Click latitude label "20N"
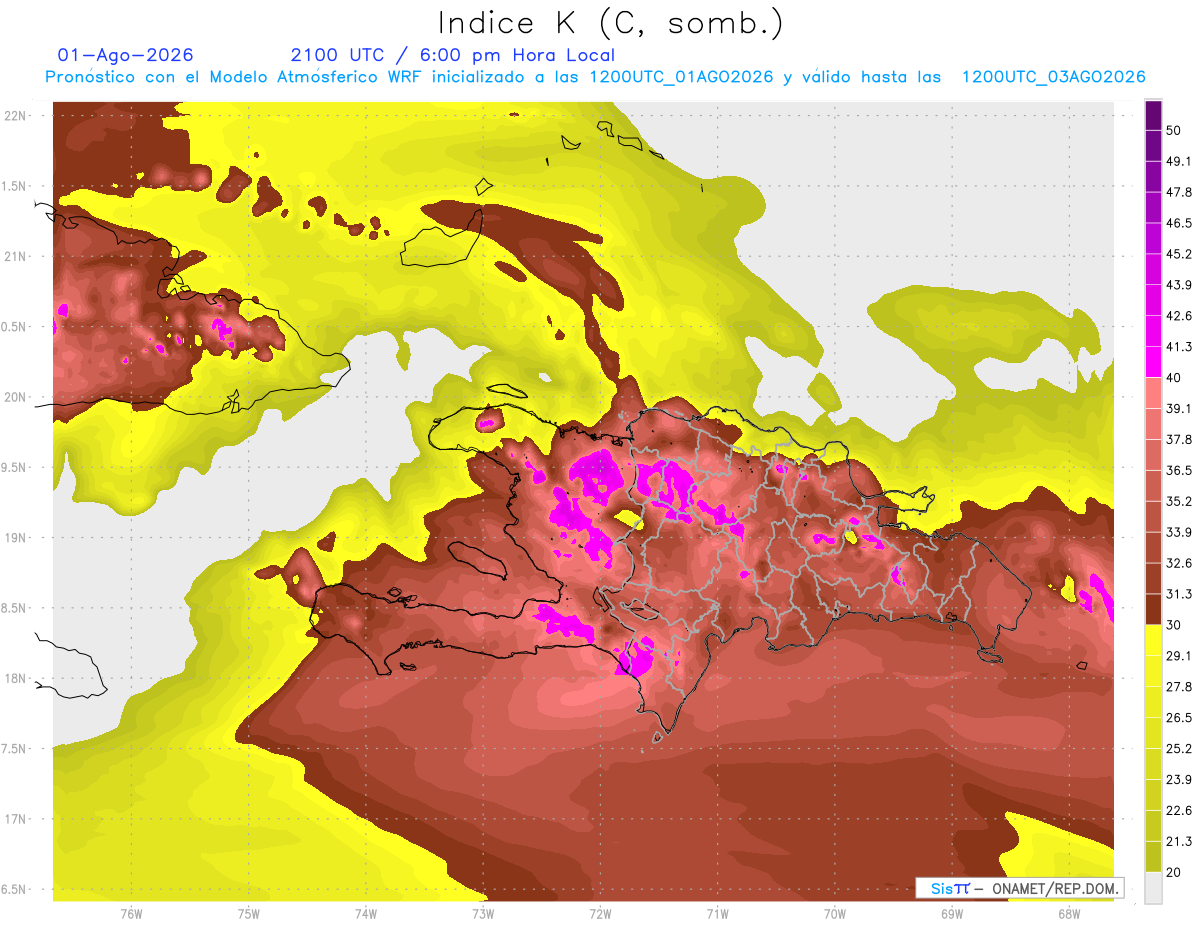This screenshot has height=927, width=1200. 17,398
